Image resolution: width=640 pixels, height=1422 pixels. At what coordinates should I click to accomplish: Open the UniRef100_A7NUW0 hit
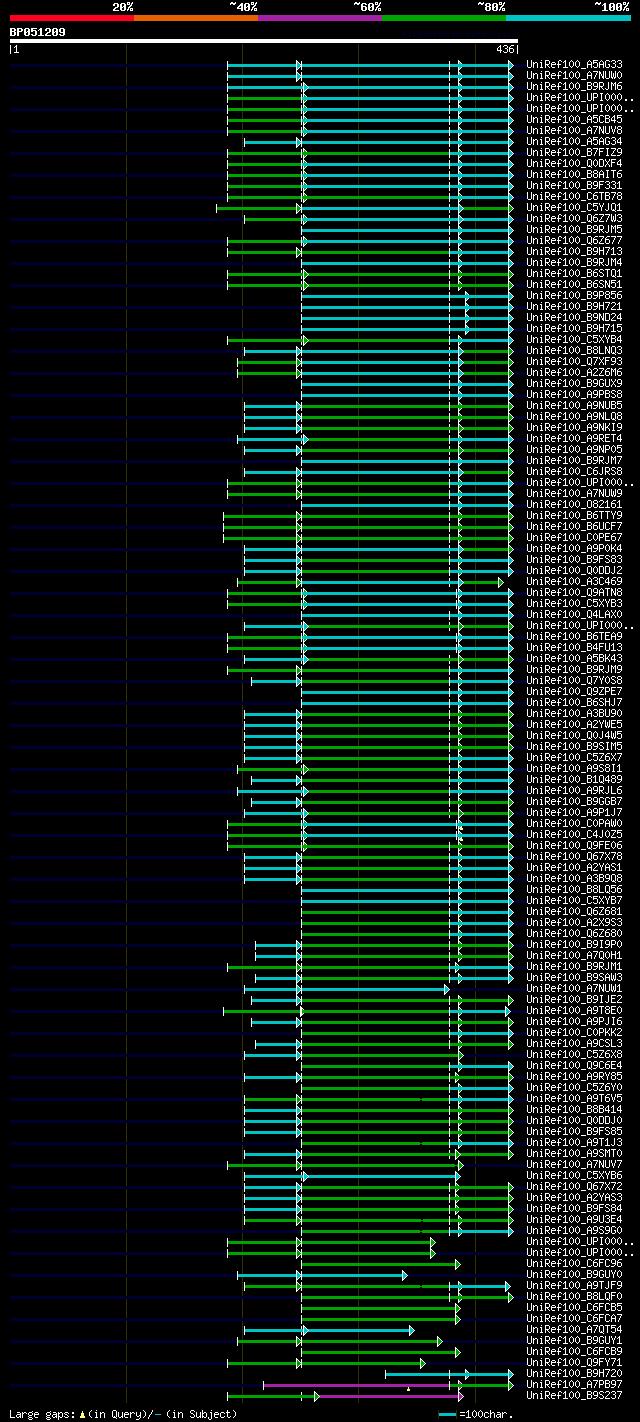click(x=573, y=75)
